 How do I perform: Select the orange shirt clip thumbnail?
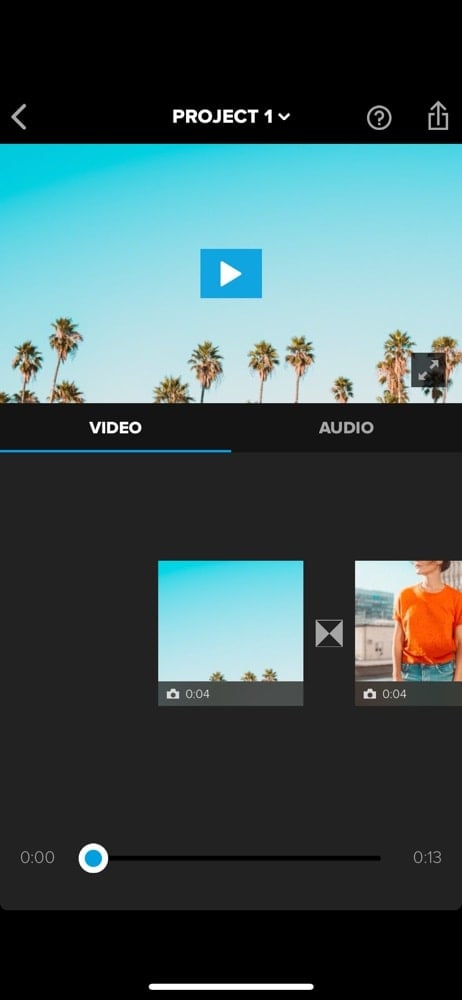(408, 633)
